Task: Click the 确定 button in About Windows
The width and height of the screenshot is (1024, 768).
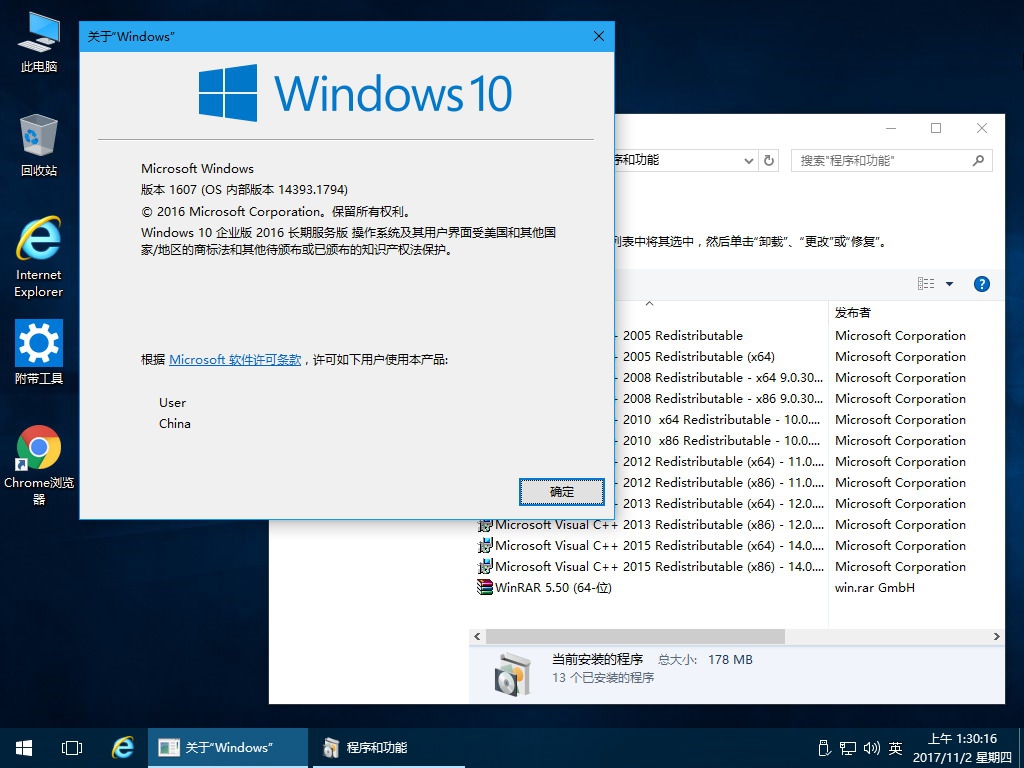Action: pos(562,492)
